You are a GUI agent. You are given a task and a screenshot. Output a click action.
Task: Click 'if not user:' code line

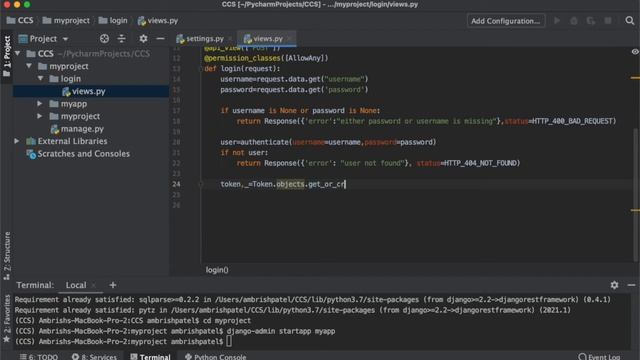click(x=244, y=153)
